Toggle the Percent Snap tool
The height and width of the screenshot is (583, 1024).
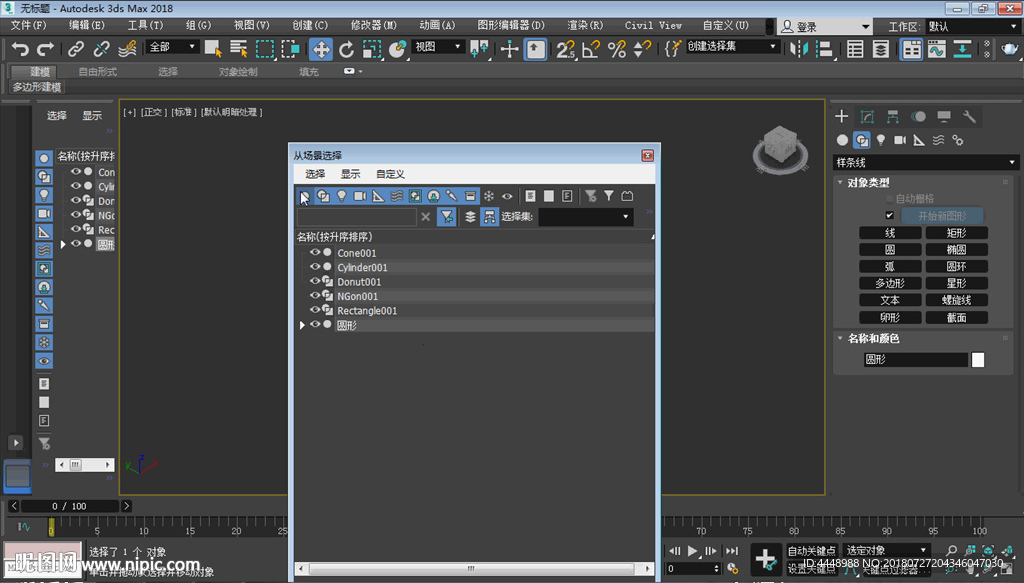616,49
